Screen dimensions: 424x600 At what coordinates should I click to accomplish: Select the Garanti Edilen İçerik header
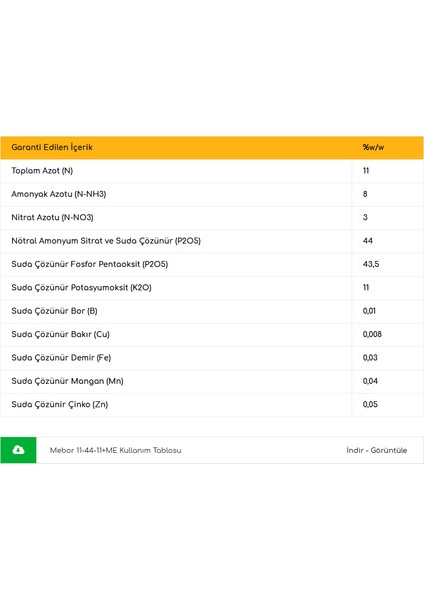coord(52,147)
